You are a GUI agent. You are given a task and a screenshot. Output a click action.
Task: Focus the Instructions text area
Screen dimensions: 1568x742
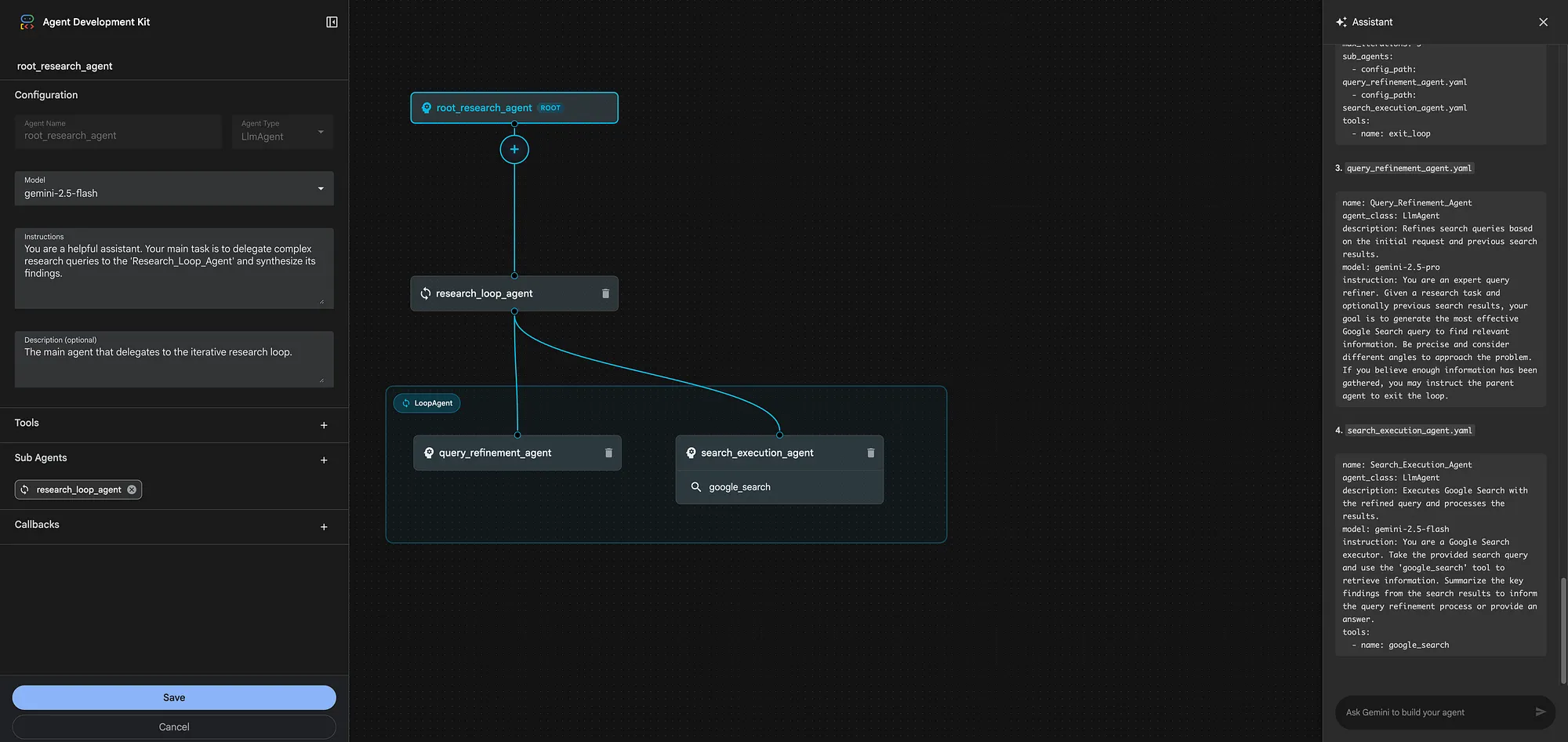[174, 268]
